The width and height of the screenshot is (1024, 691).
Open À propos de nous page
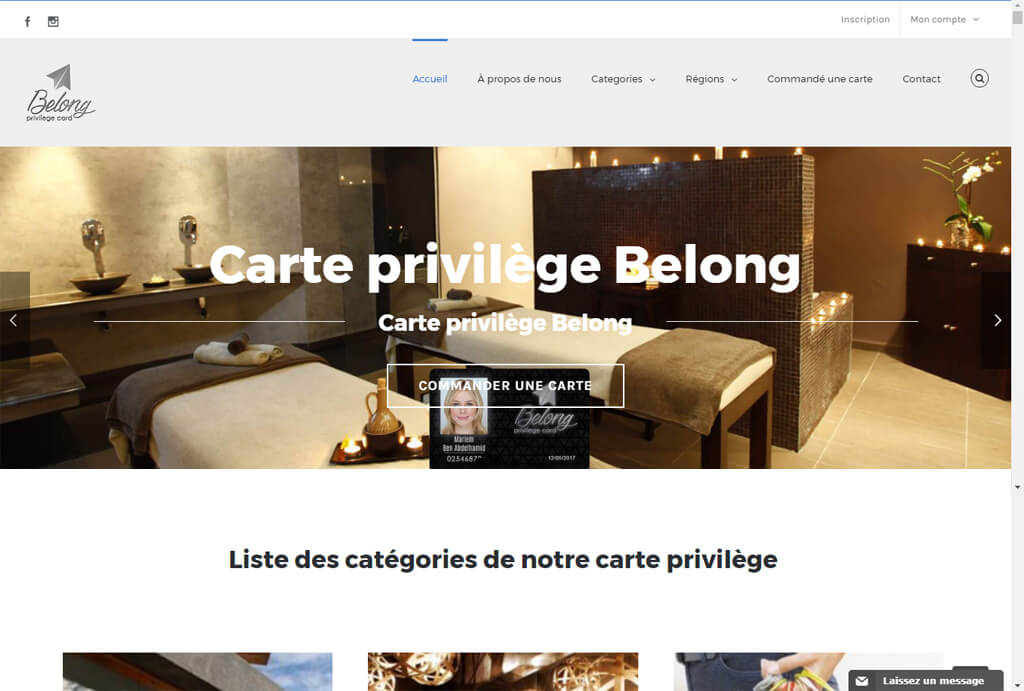click(x=519, y=79)
